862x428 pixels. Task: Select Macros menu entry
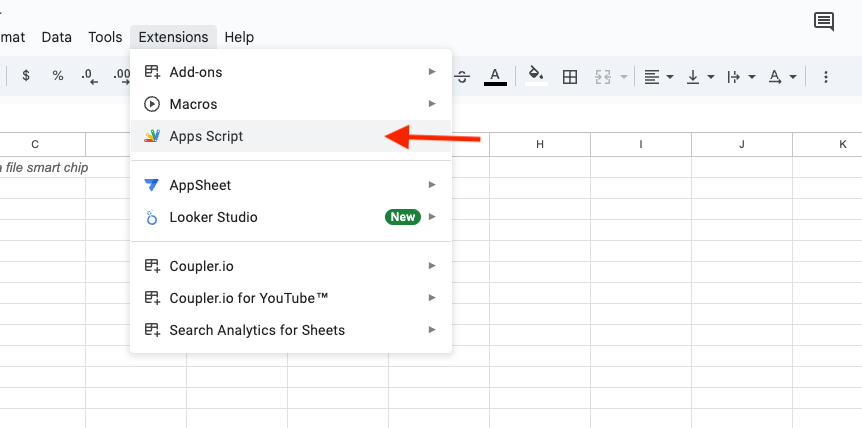(291, 104)
